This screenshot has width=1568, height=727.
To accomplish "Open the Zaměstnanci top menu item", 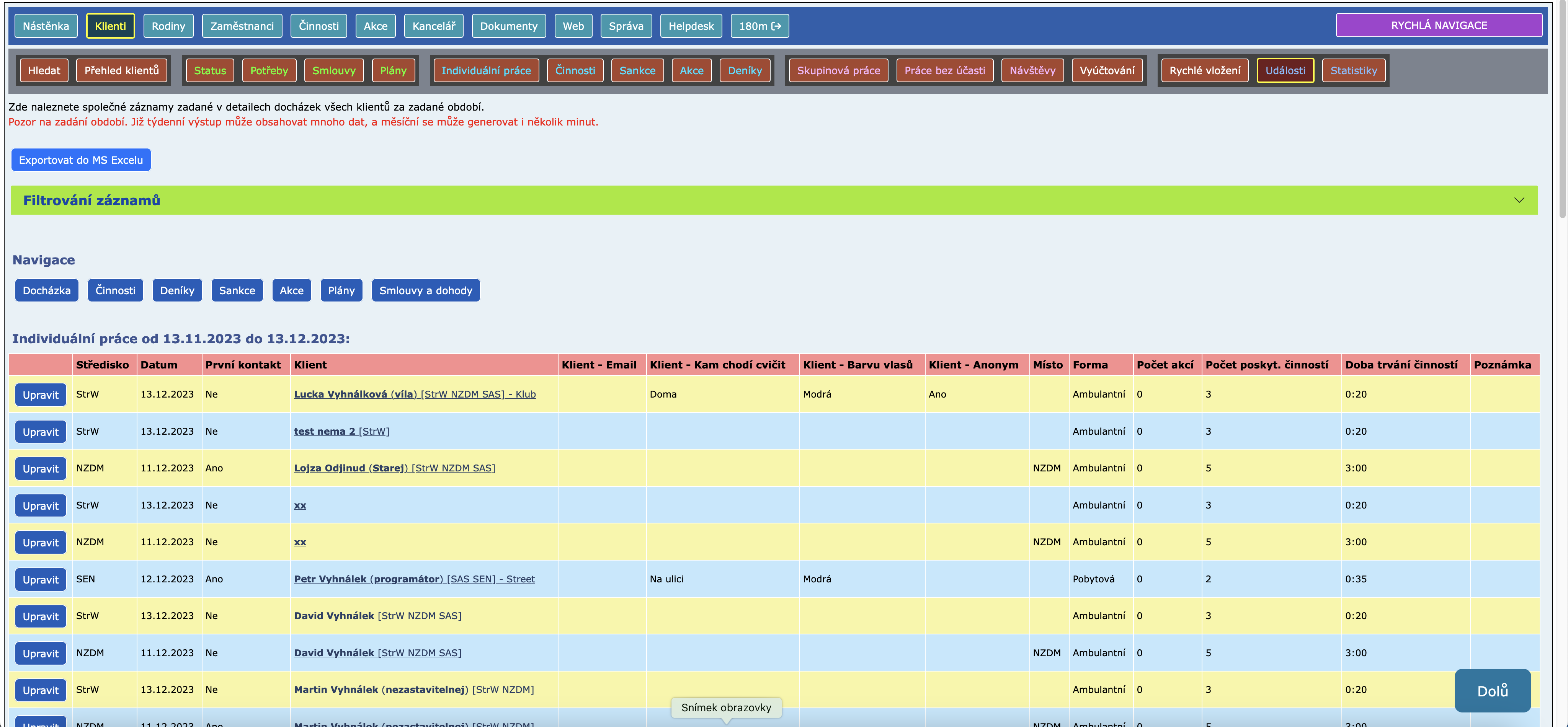I will (242, 26).
